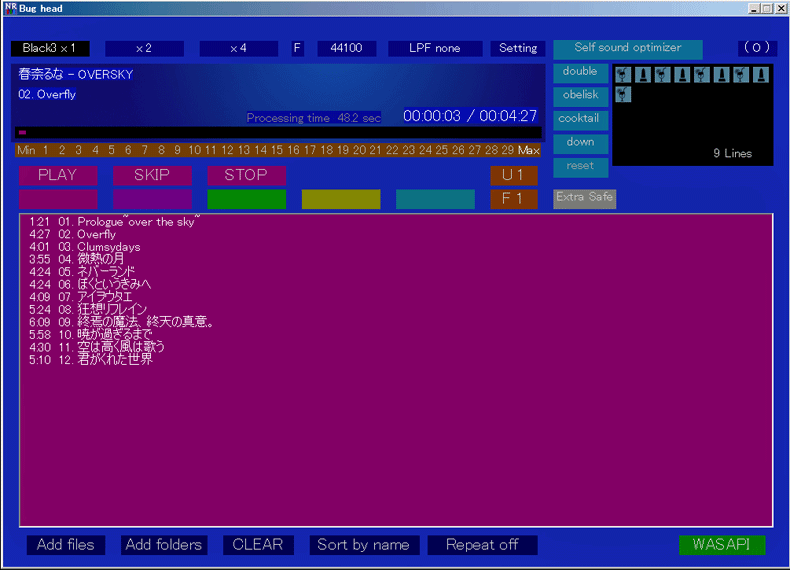
Task: Click the 44100 sample rate selector
Action: tap(347, 48)
